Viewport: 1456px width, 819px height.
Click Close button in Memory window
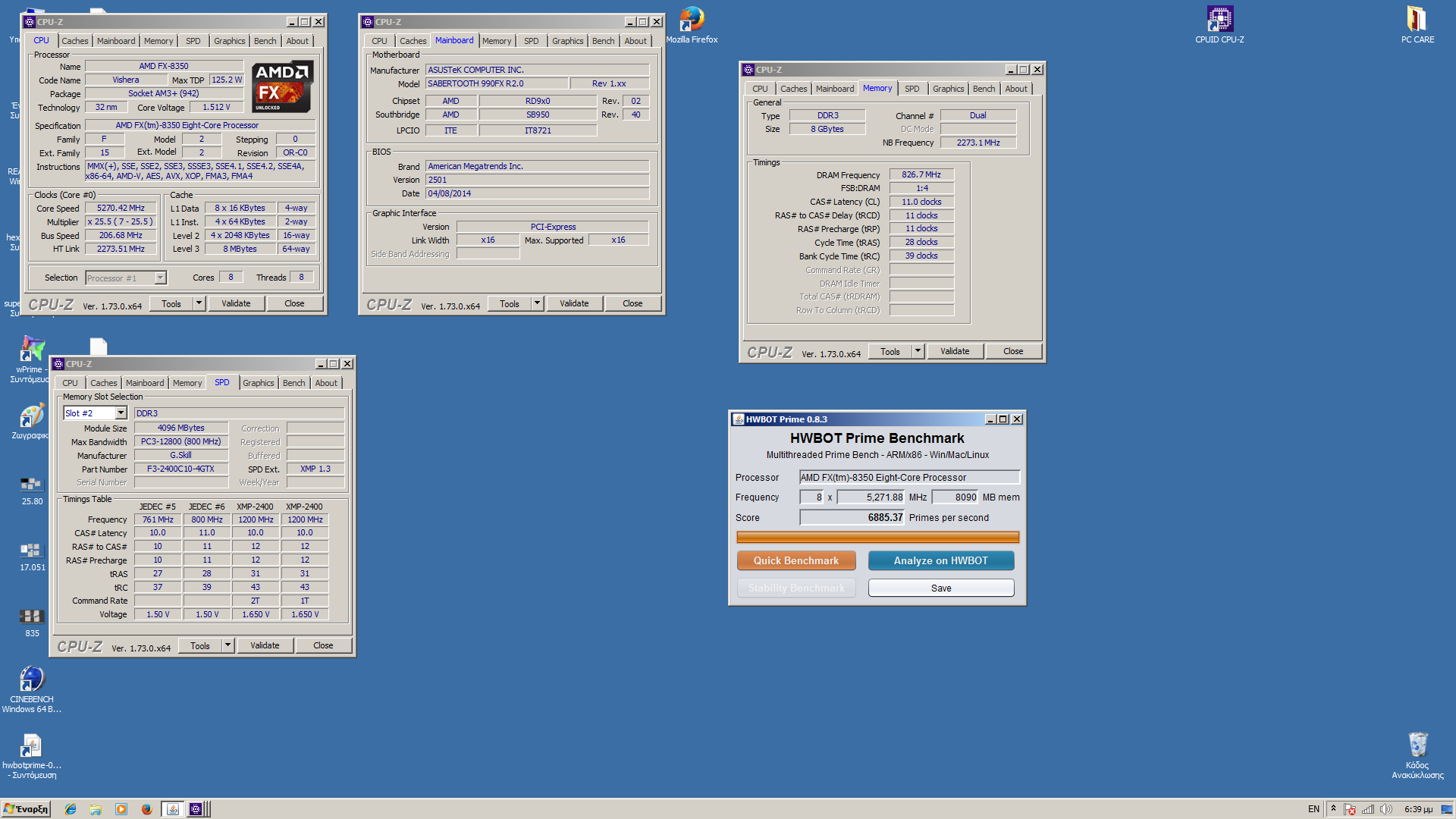point(1013,351)
